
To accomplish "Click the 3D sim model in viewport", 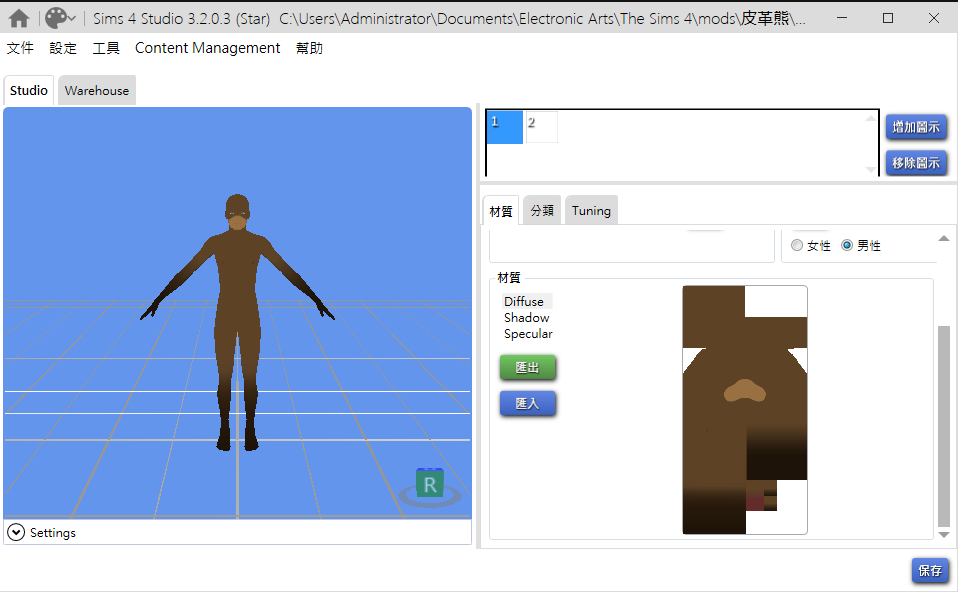I will point(238,323).
